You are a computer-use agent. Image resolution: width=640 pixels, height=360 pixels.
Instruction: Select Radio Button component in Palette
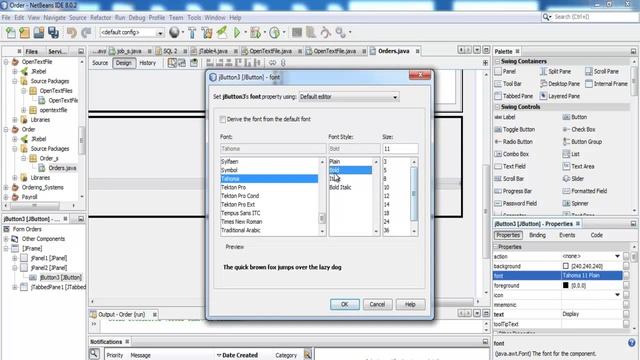[513, 142]
